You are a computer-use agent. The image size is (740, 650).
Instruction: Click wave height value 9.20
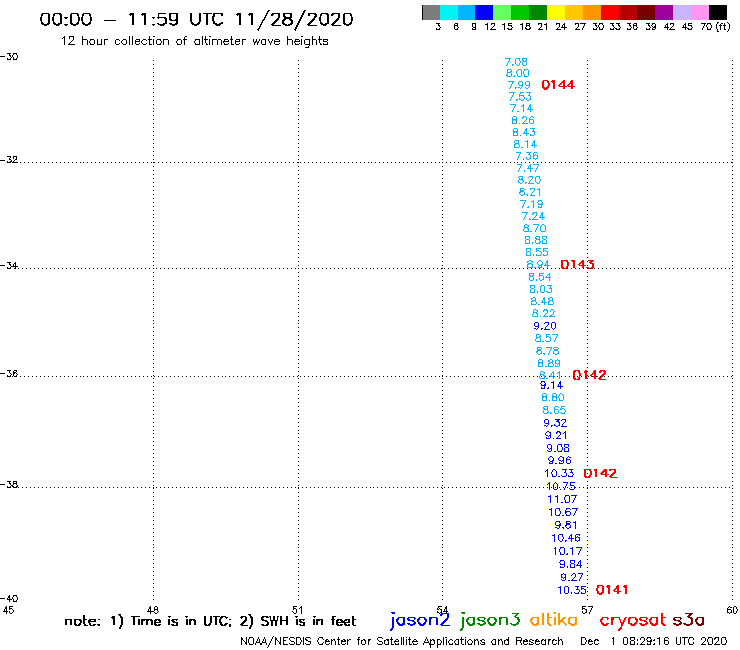(x=545, y=326)
